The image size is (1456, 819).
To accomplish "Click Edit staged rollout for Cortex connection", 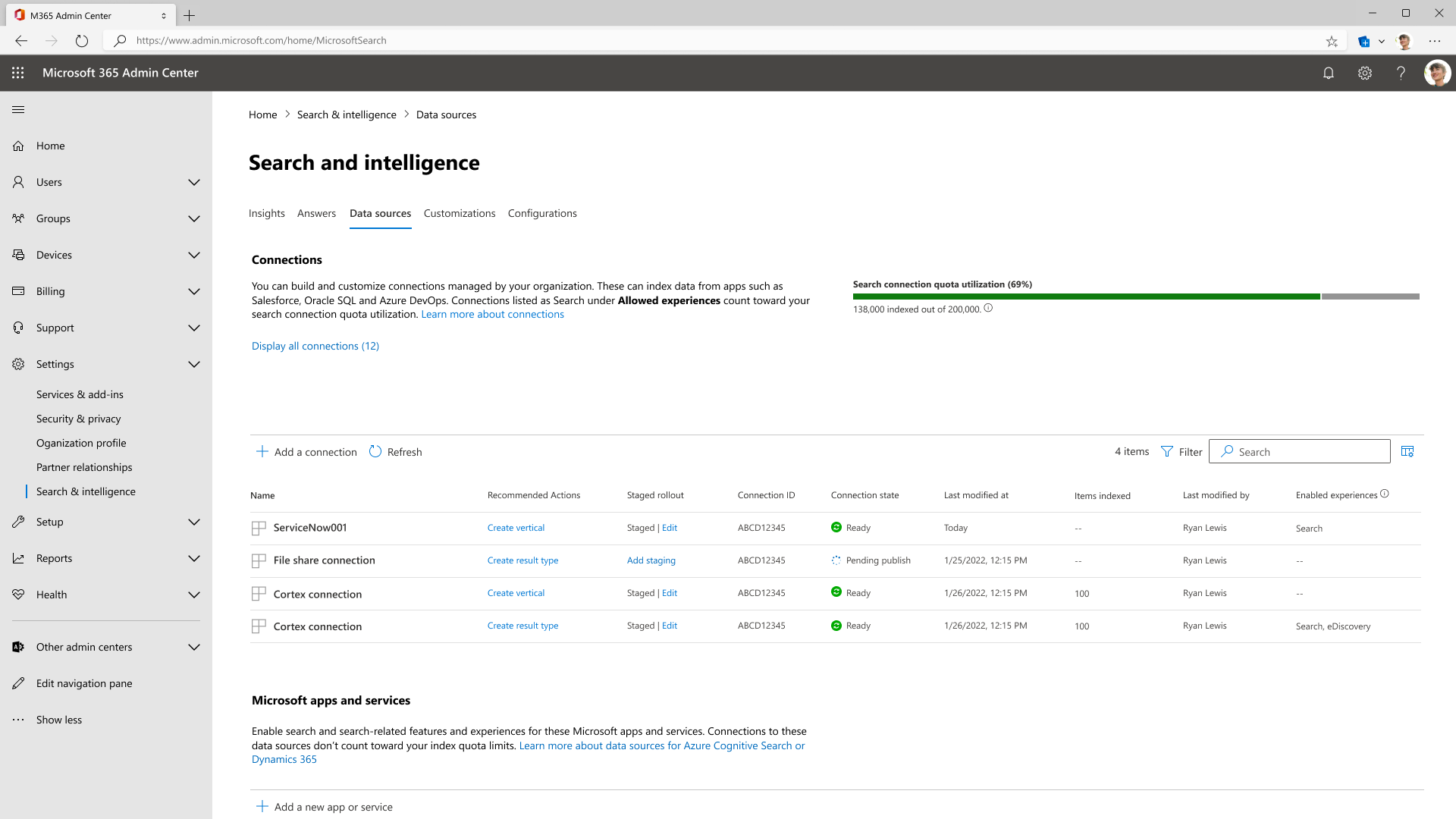I will 669,592.
